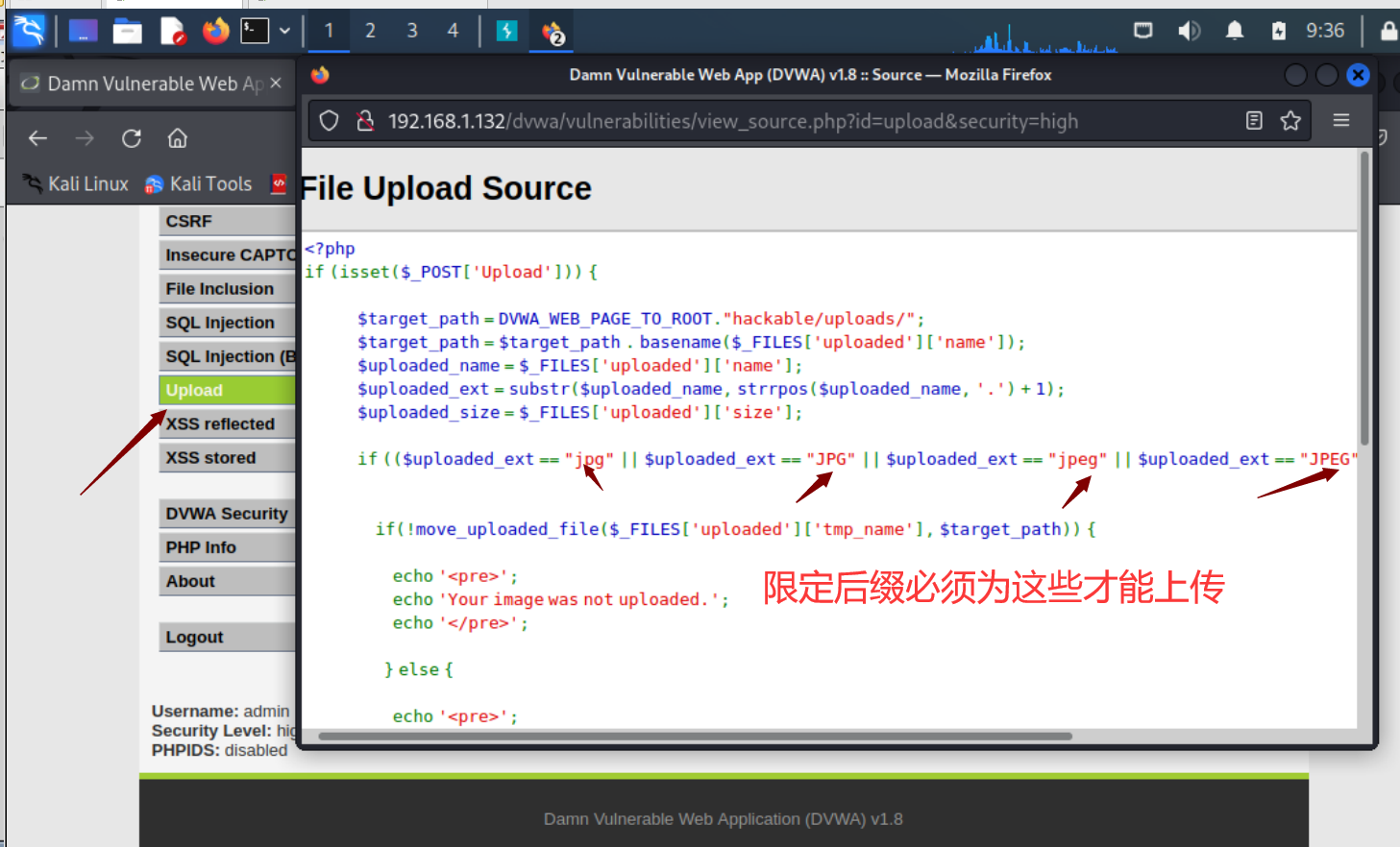Open the PHP Info page
This screenshot has height=847, width=1400.
[x=227, y=547]
